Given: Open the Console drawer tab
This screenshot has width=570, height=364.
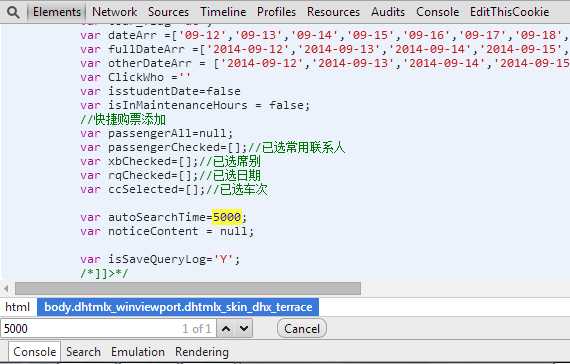Looking at the screenshot, I should click(35, 352).
